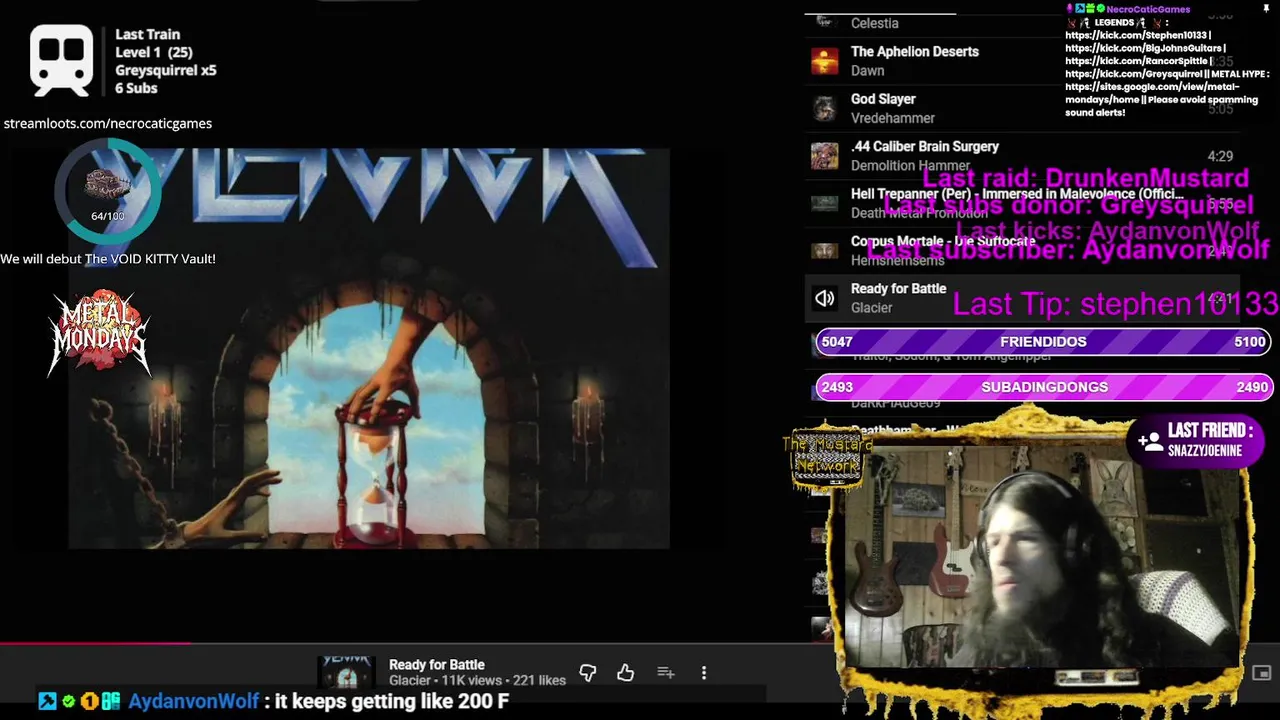1280x720 pixels.
Task: Click The Aphelion Deserts album thumbnail
Action: (x=825, y=61)
